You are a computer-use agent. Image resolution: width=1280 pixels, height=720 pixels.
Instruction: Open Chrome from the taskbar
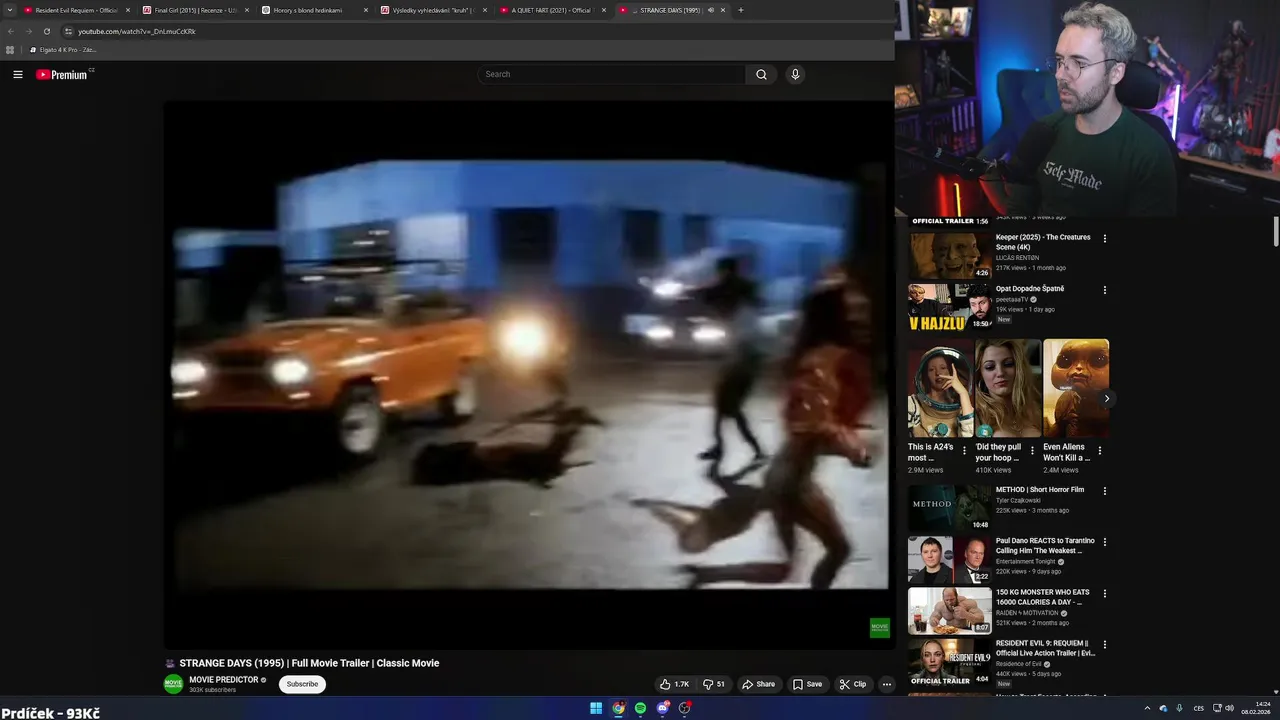pos(618,708)
